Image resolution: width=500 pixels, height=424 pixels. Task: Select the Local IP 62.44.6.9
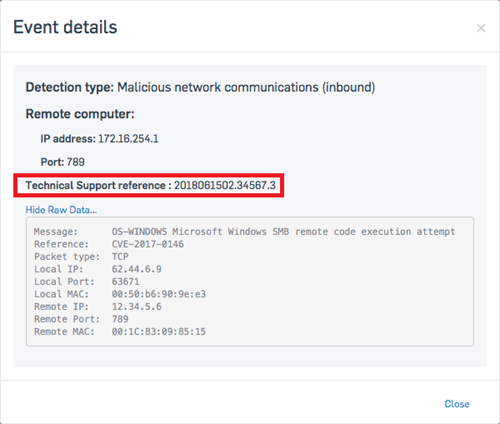[x=137, y=269]
